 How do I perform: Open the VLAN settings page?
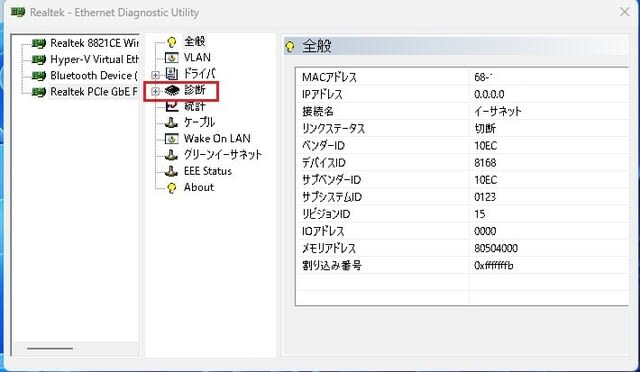click(197, 58)
